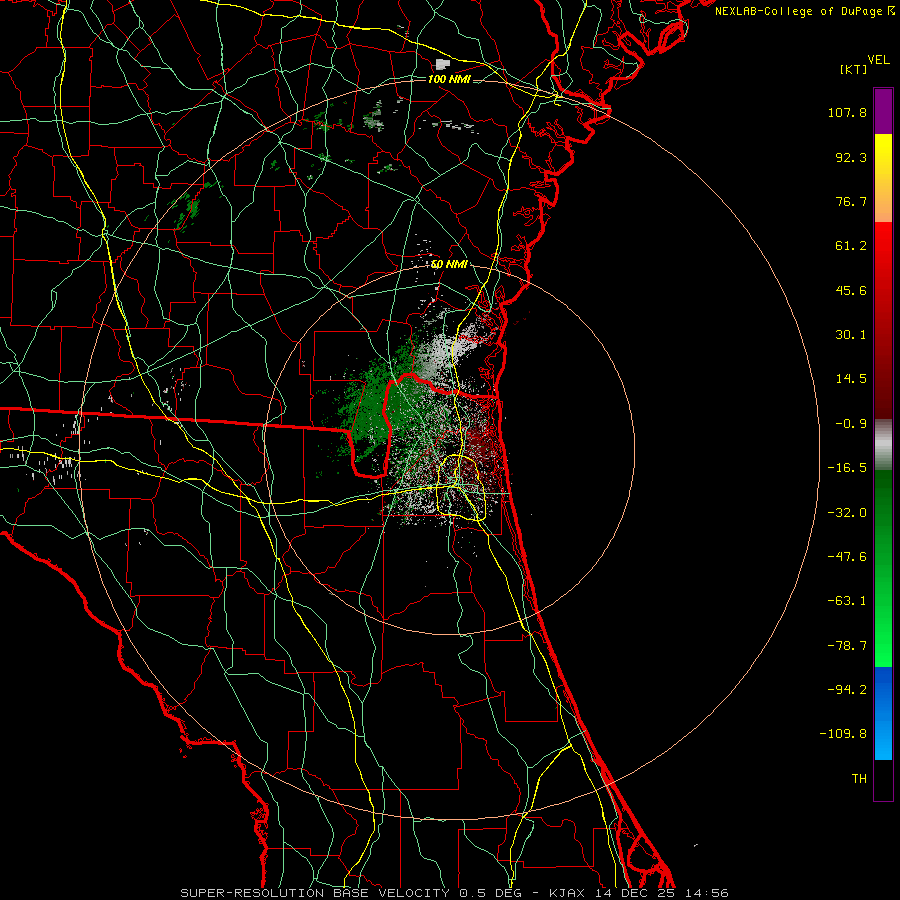This screenshot has width=900, height=900.
Task: Pick the blue segment of the velocity color bar
Action: click(x=883, y=713)
